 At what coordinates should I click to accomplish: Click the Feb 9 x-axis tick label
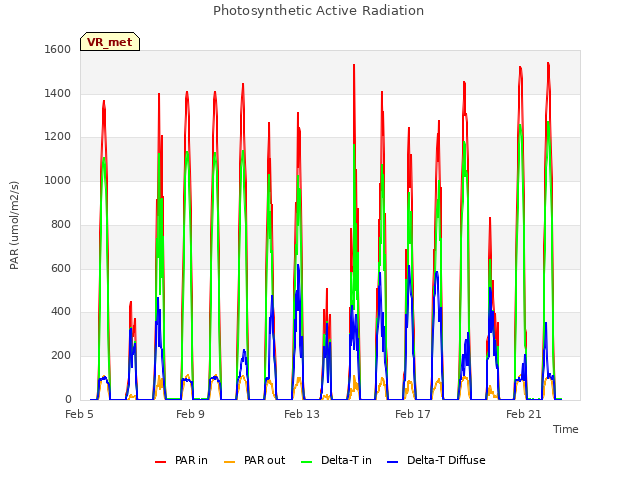click(190, 414)
